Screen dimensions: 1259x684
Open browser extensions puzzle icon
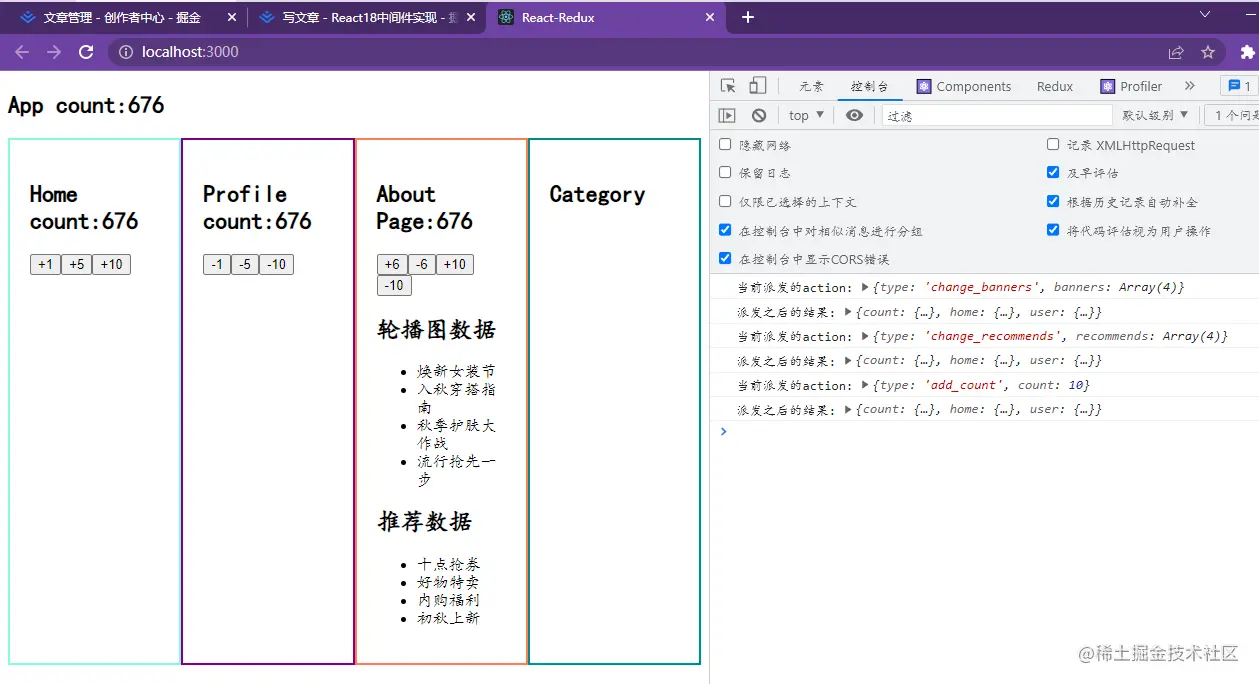pos(1247,52)
